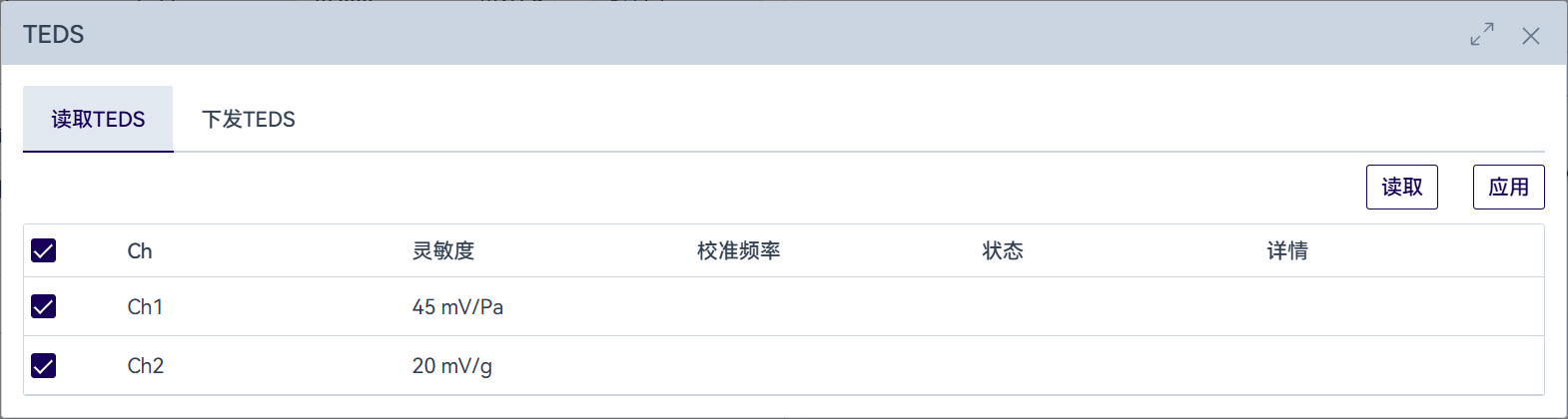Select the Ch2 channel name cell
This screenshot has width=1568, height=419.
(x=146, y=366)
